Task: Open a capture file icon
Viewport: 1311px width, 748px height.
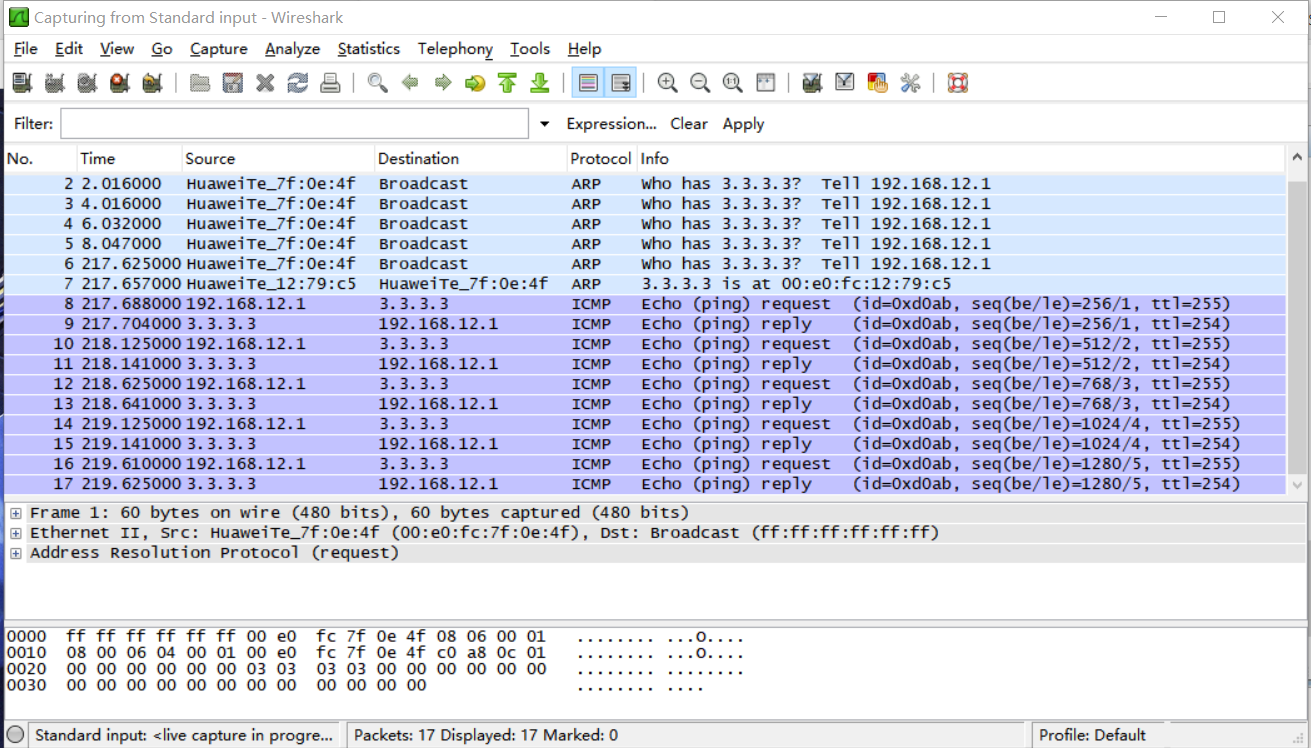Action: point(200,83)
